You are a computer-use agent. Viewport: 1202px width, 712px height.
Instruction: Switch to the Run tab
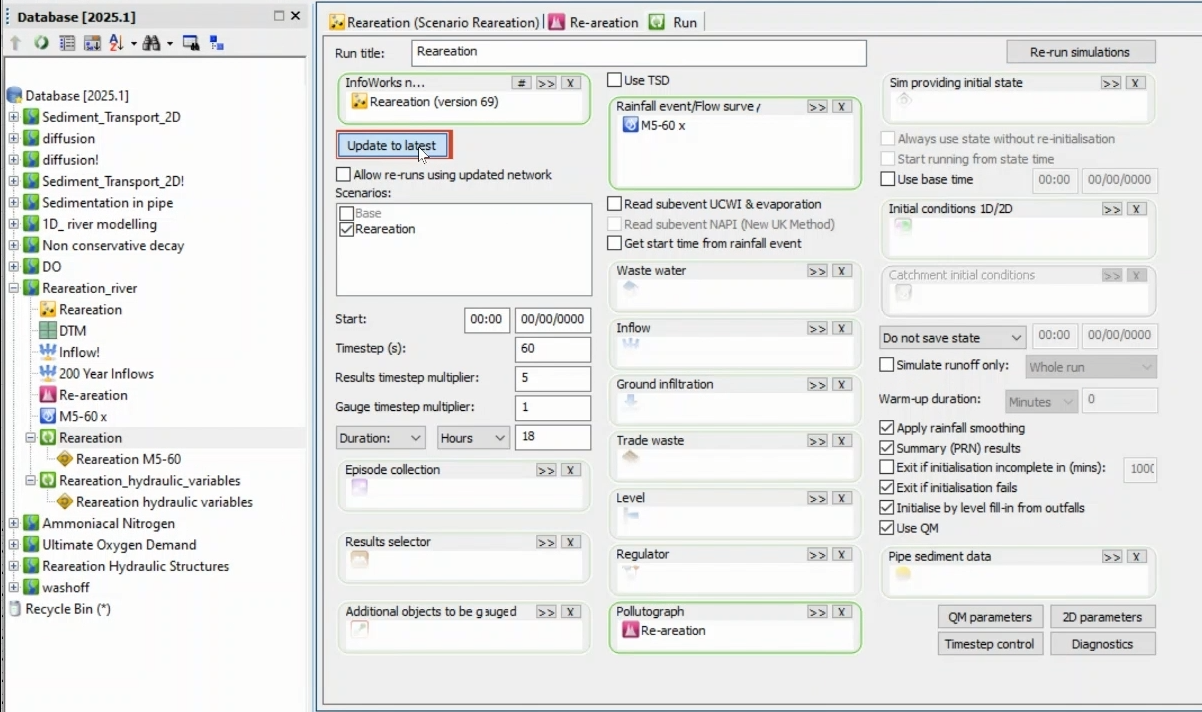672,20
